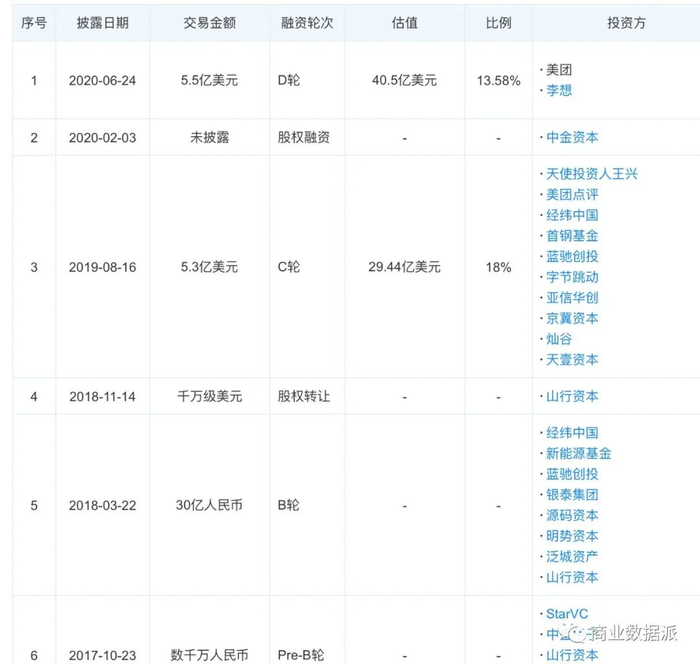Select the date 2018-03-22
This screenshot has height=664, width=700.
coord(102,505)
